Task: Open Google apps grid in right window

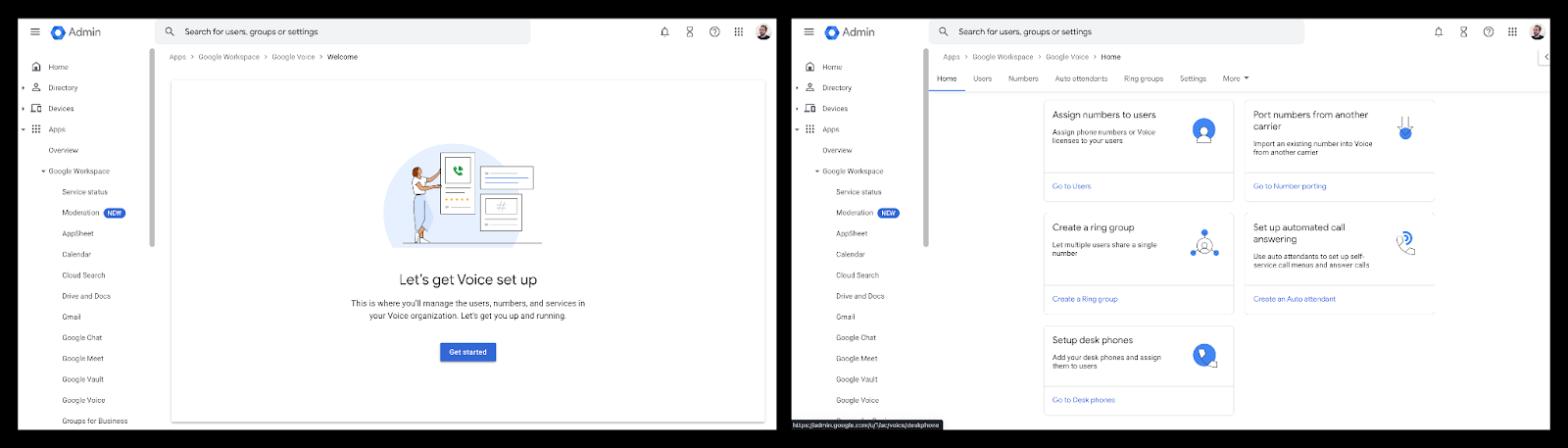Action: click(1513, 32)
